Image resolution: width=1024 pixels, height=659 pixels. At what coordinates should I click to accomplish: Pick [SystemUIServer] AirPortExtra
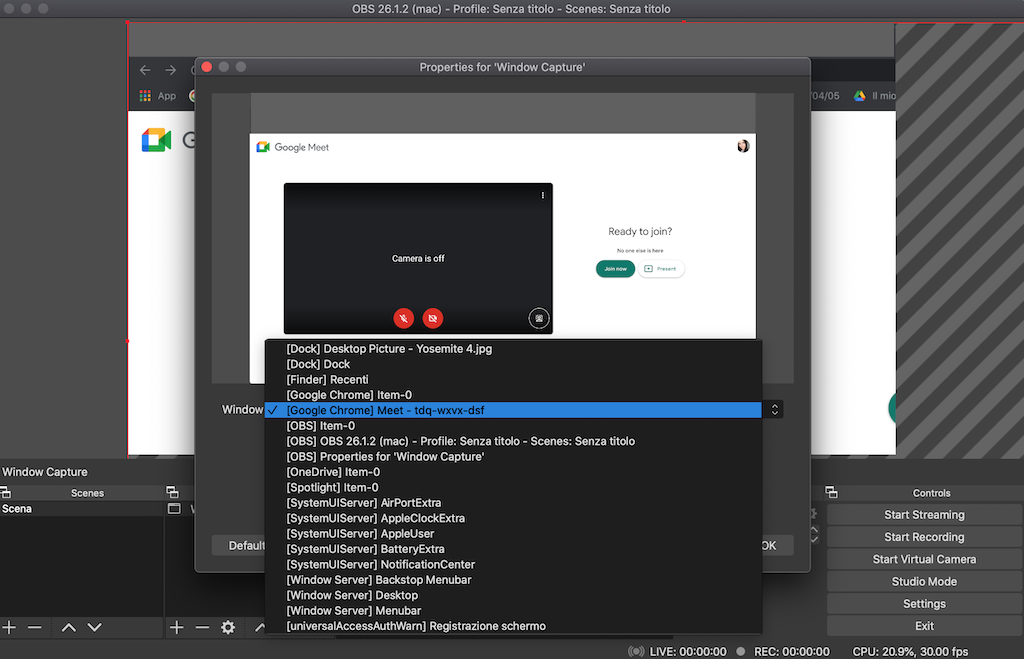513,503
